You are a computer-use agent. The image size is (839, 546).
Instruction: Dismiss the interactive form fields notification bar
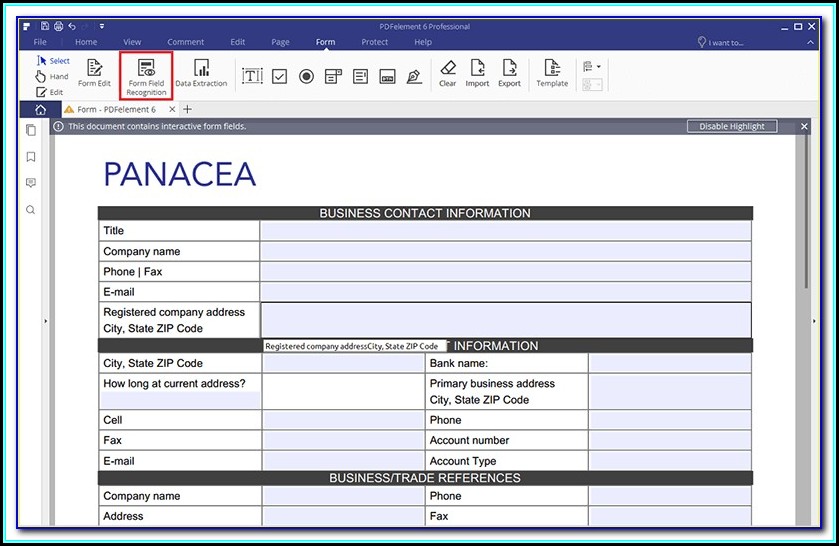click(804, 126)
